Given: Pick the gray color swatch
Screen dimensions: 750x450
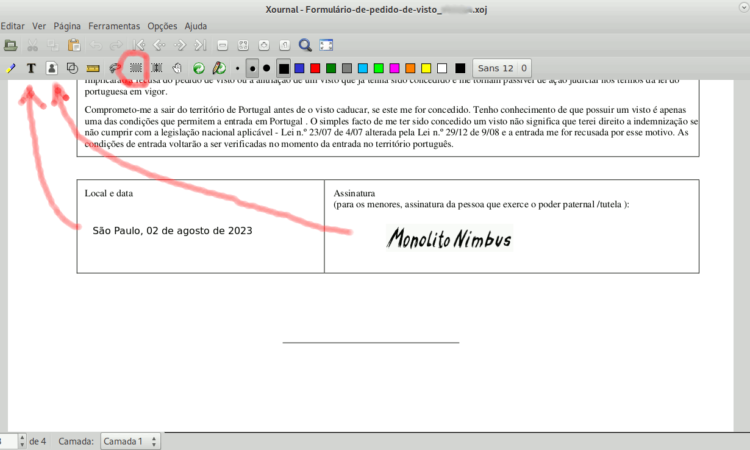Looking at the screenshot, I should pyautogui.click(x=347, y=68).
